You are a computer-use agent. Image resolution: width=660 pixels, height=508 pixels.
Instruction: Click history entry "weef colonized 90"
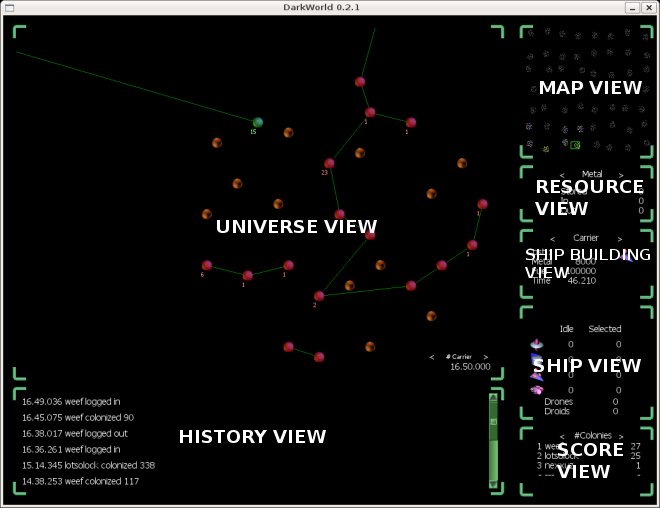coord(78,418)
